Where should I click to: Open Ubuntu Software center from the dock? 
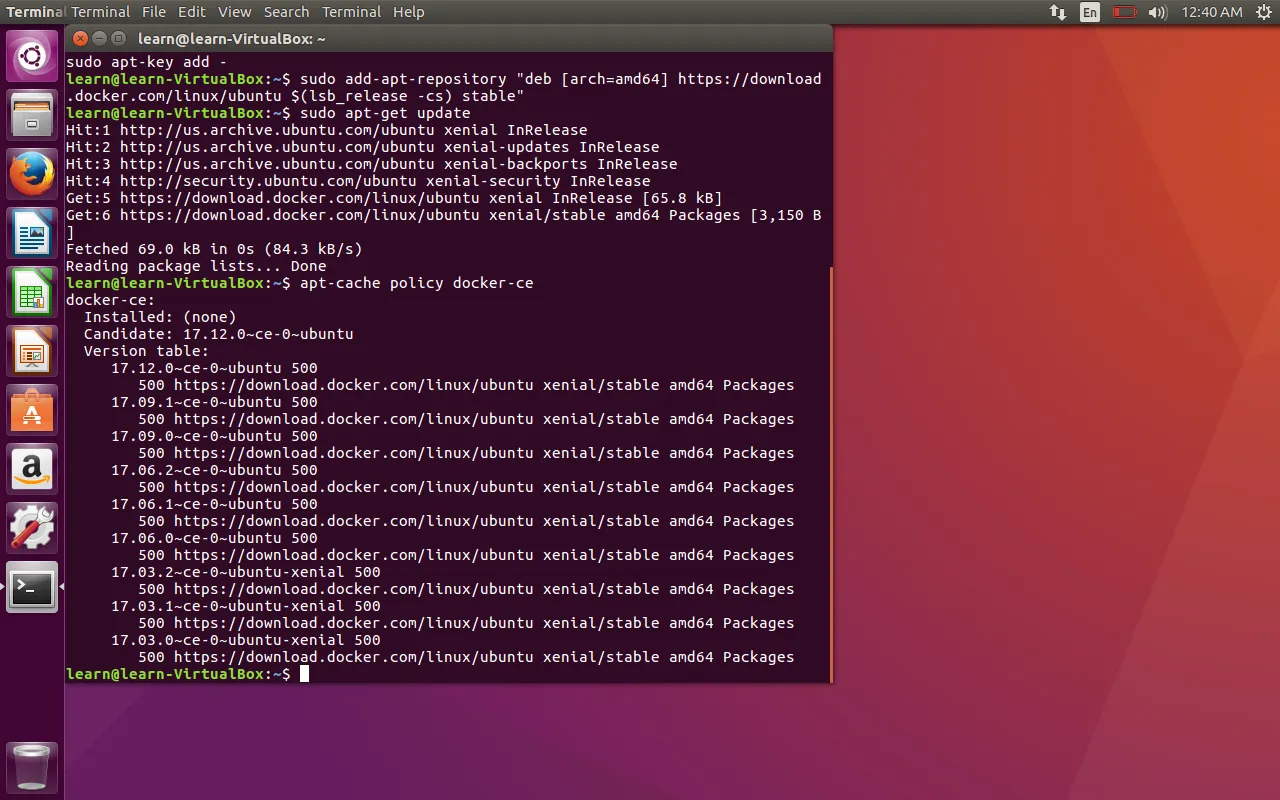tap(32, 410)
